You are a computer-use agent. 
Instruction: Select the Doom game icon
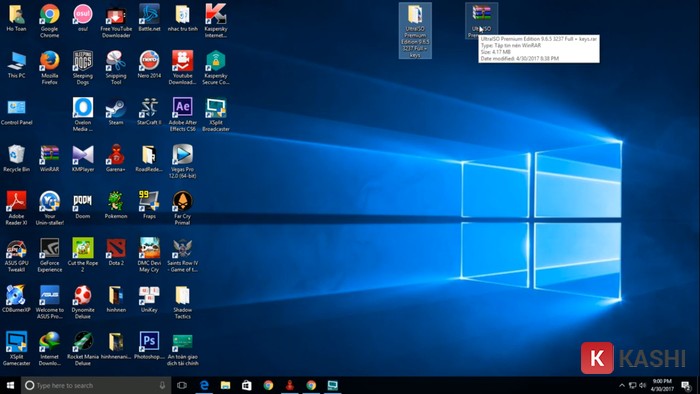click(83, 205)
